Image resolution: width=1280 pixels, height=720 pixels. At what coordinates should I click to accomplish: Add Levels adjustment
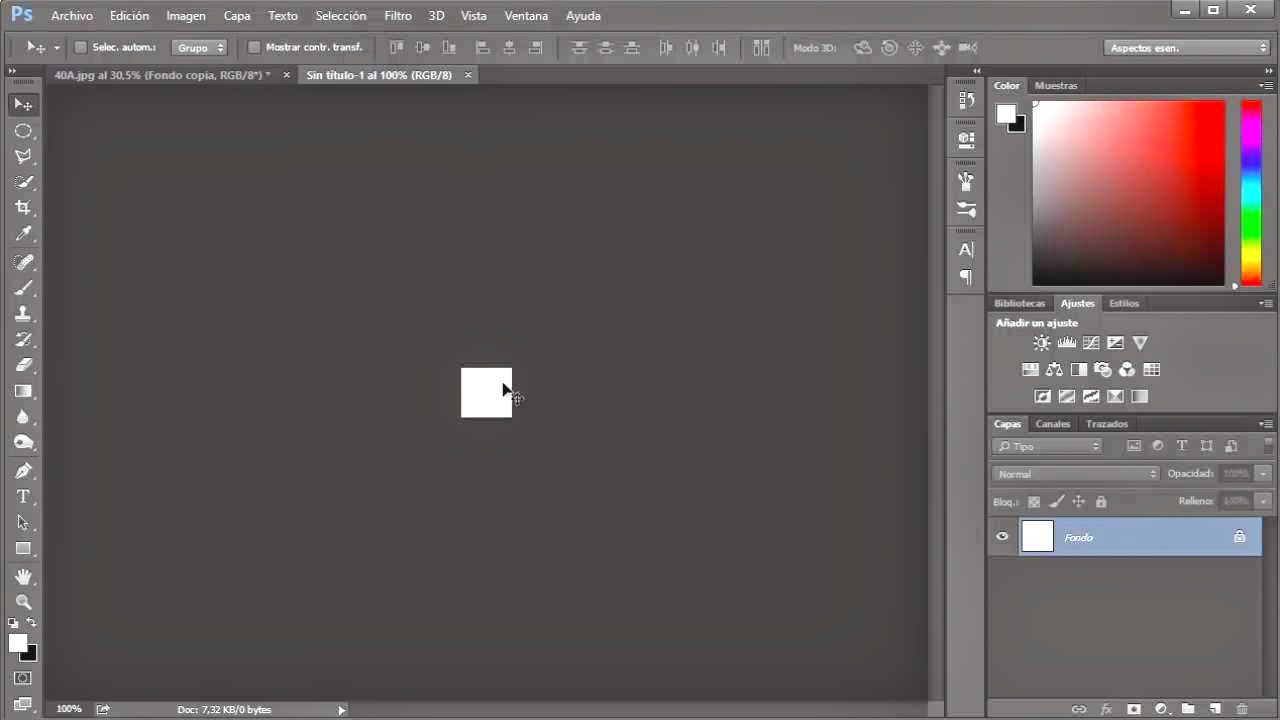tap(1066, 343)
